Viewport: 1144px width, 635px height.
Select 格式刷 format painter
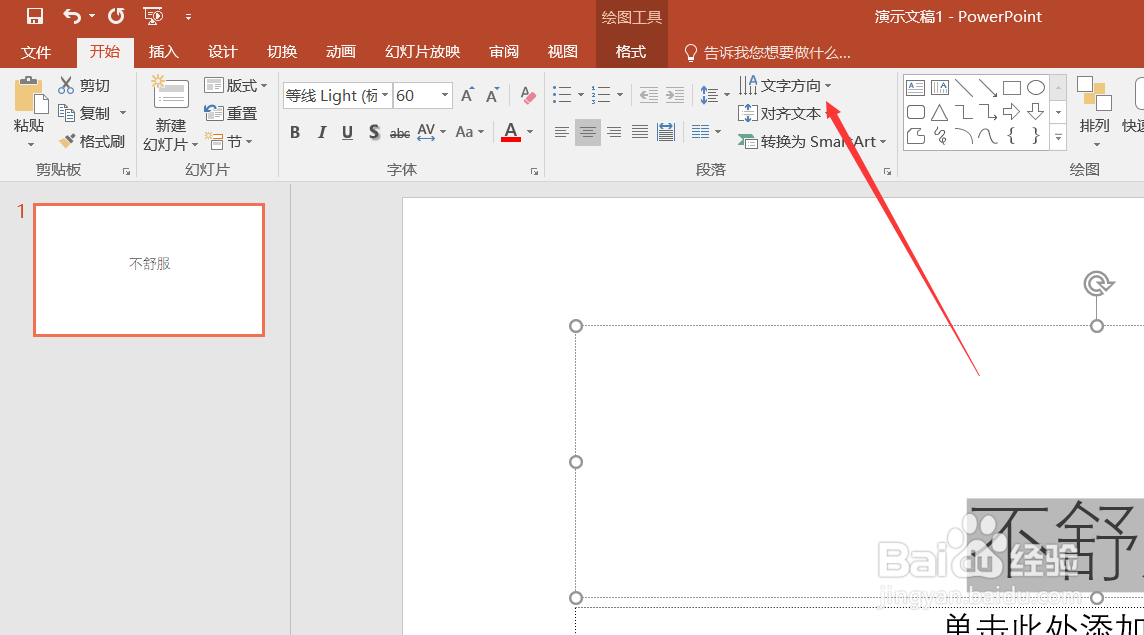[92, 141]
